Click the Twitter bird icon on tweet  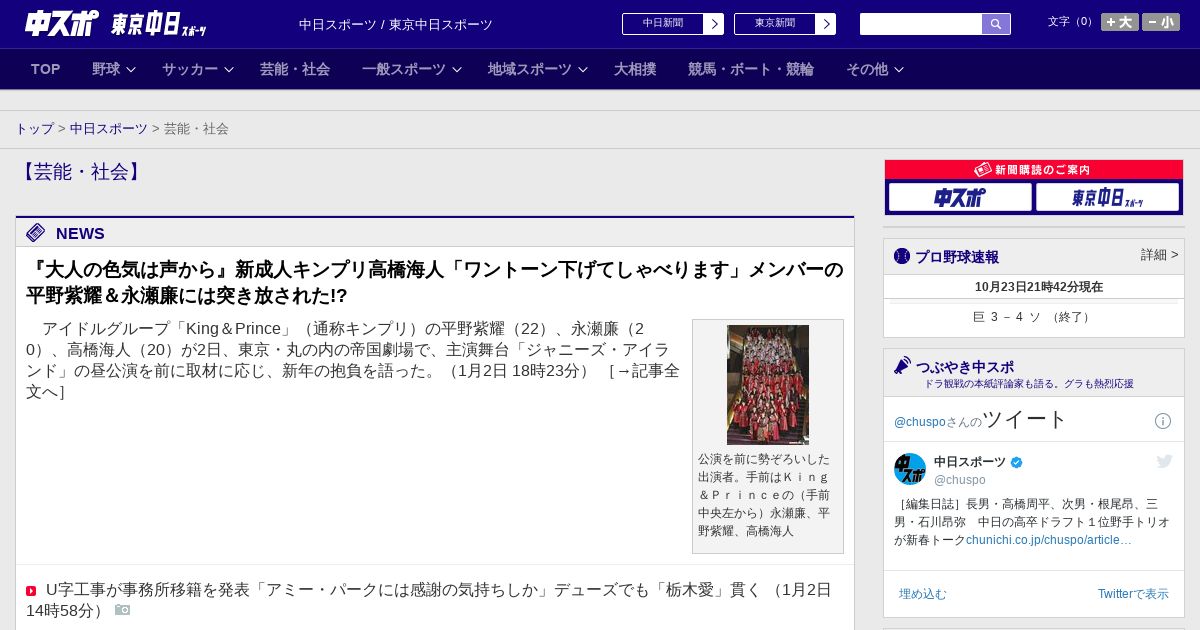click(1164, 461)
